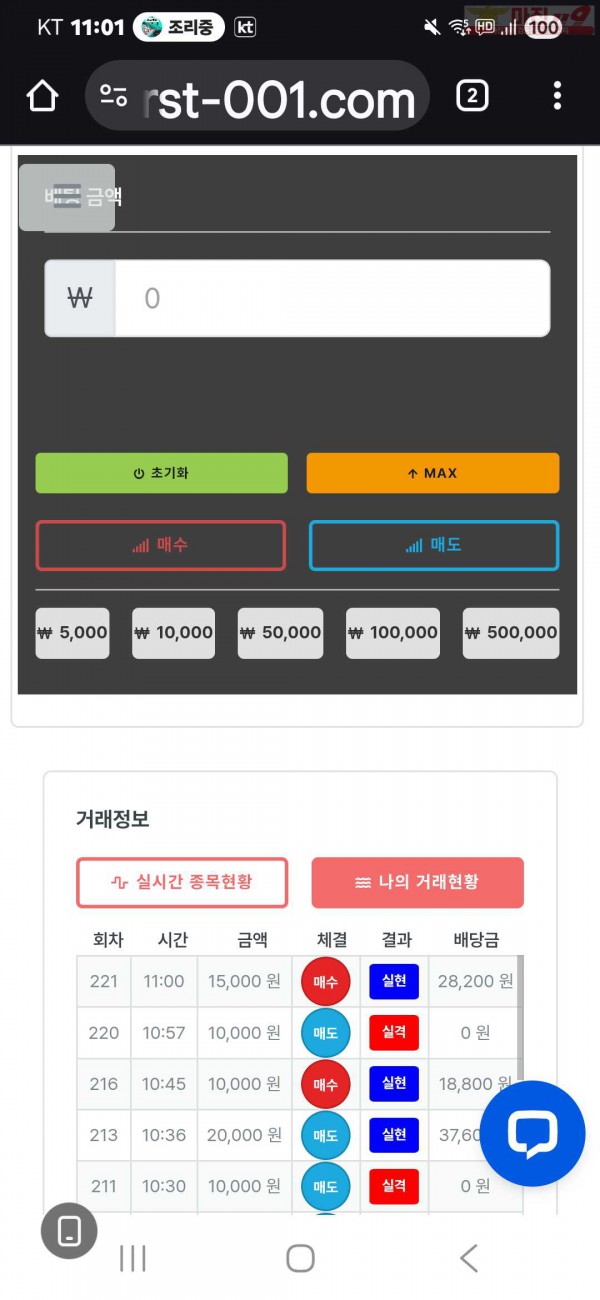Activate the MAX amount option
Image resolution: width=600 pixels, height=1300 pixels.
coord(432,472)
